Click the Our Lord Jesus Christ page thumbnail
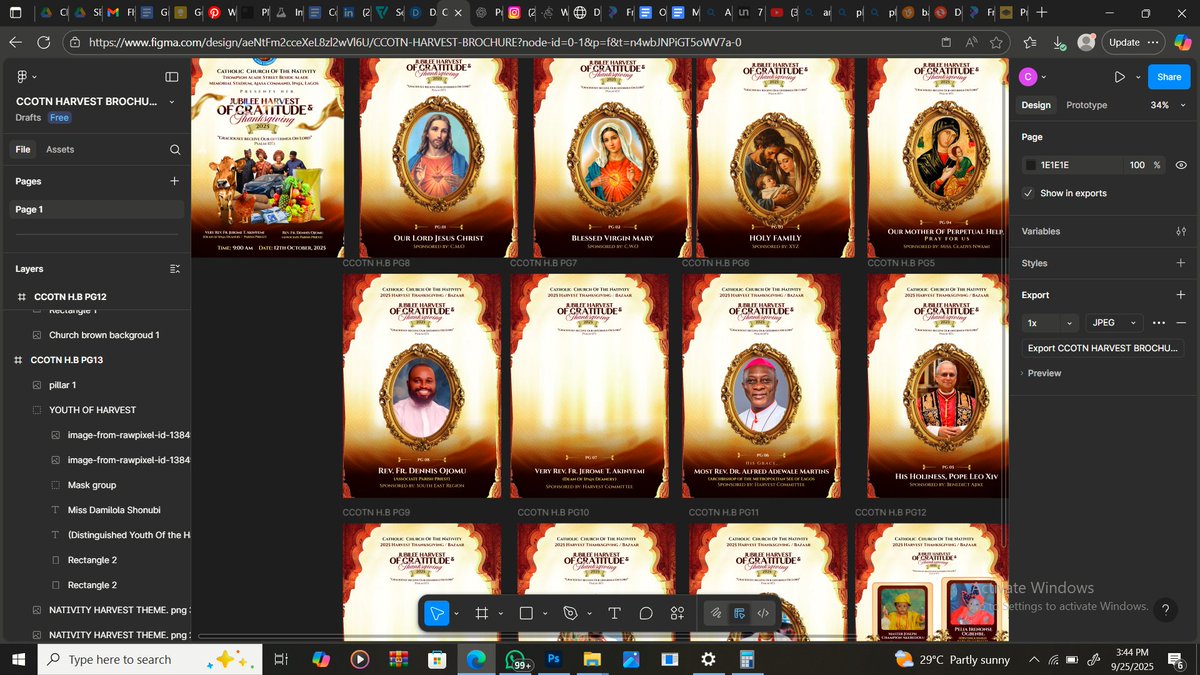Image resolution: width=1200 pixels, height=675 pixels. click(438, 157)
